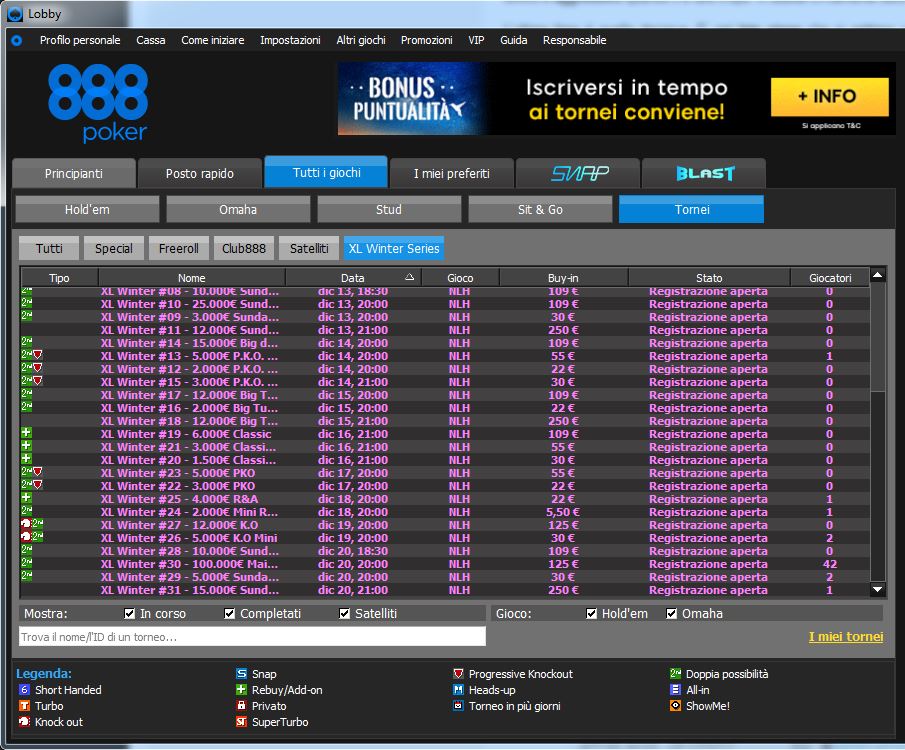The image size is (905, 750).
Task: Toggle the Satelliti filter checkbox
Action: [x=345, y=613]
